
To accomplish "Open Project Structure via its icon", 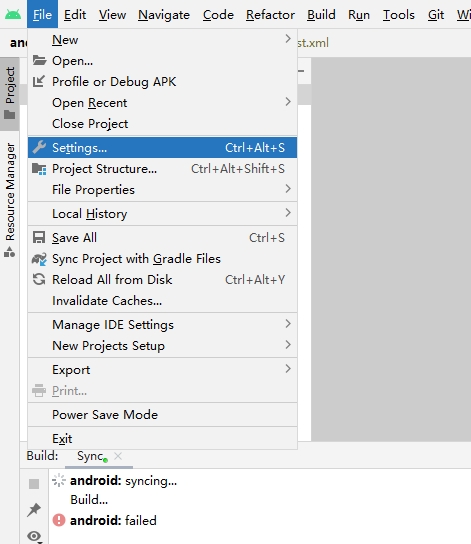I will point(39,169).
